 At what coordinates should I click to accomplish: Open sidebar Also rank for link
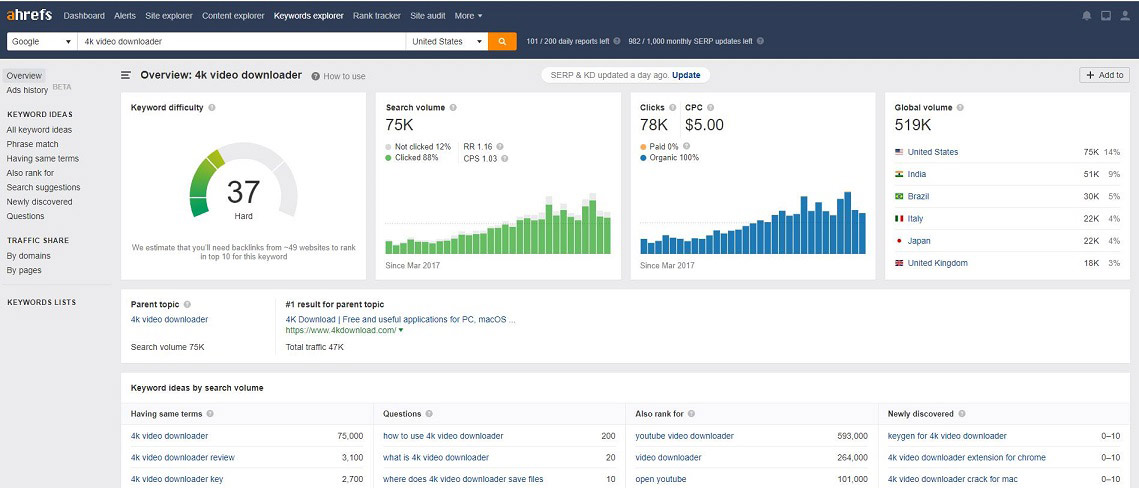pyautogui.click(x=31, y=173)
